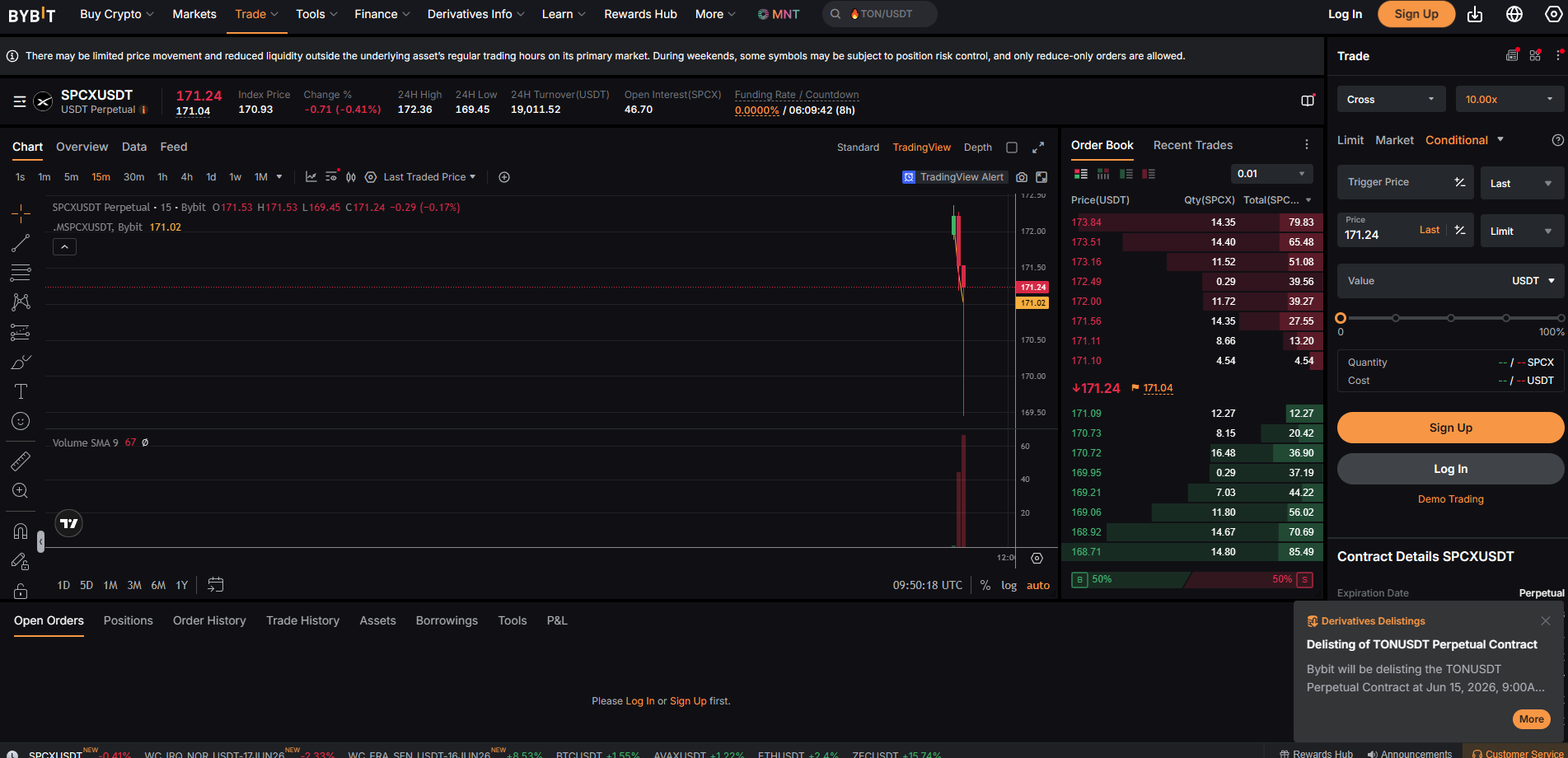Collapse the chart legend indicator arrow

[64, 246]
